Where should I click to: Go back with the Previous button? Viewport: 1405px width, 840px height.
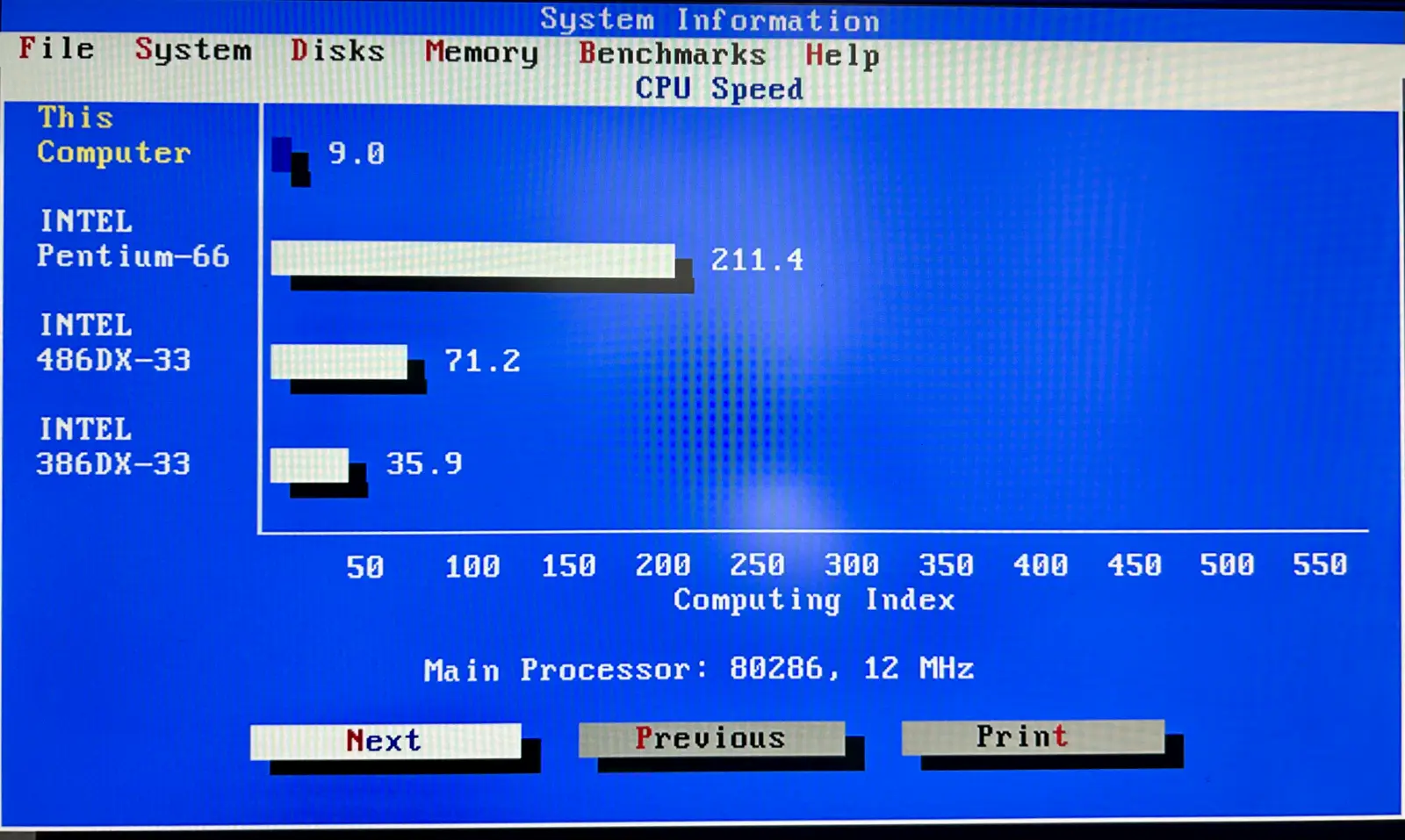711,738
